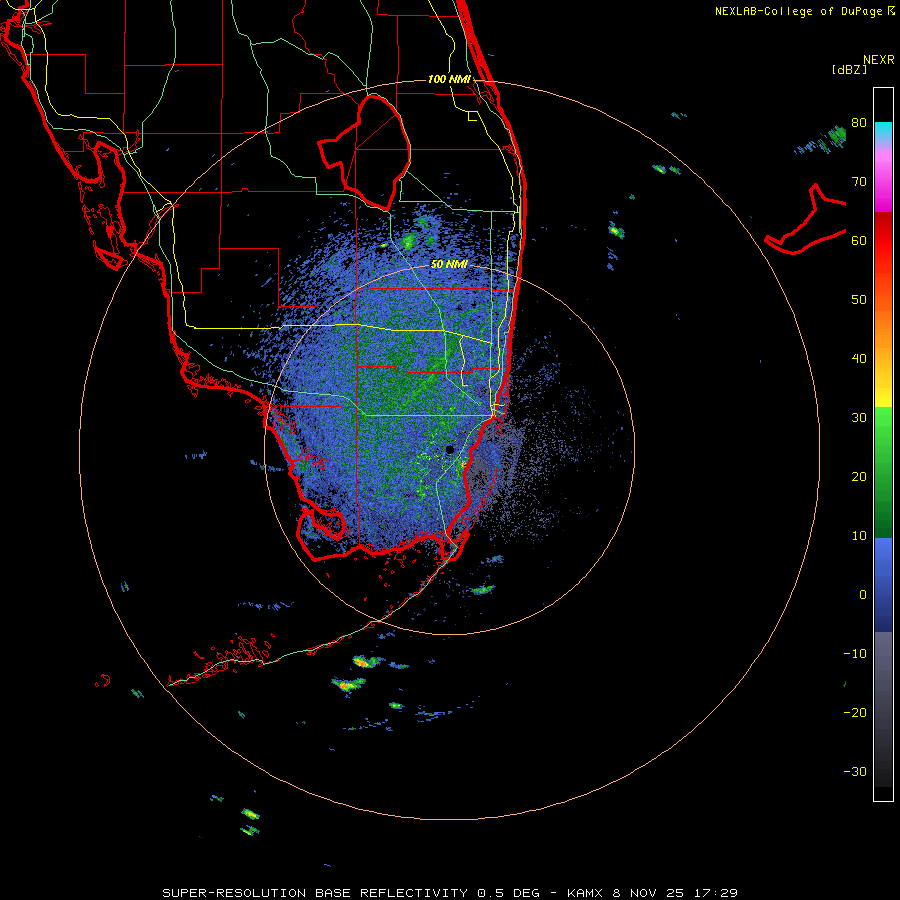
Task: Click the green segment of the color bar
Action: (x=883, y=472)
